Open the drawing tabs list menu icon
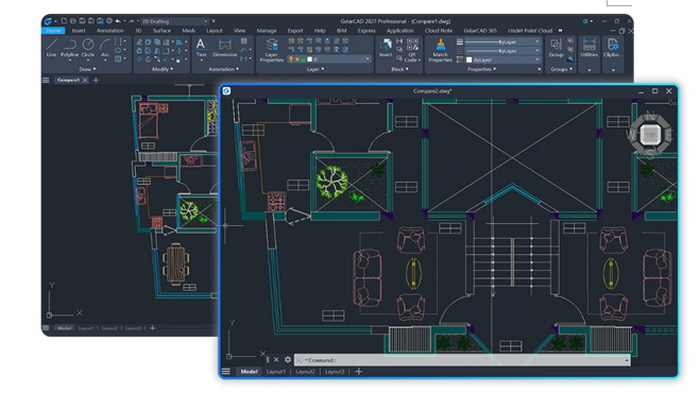Viewport: 700px width, 394px height. 46,80
